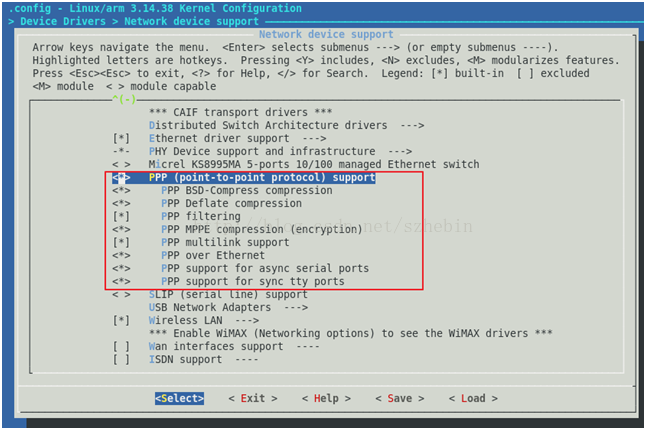646x430 pixels.
Task: Click the ^(-) scroll-up indicator
Action: tap(124, 99)
